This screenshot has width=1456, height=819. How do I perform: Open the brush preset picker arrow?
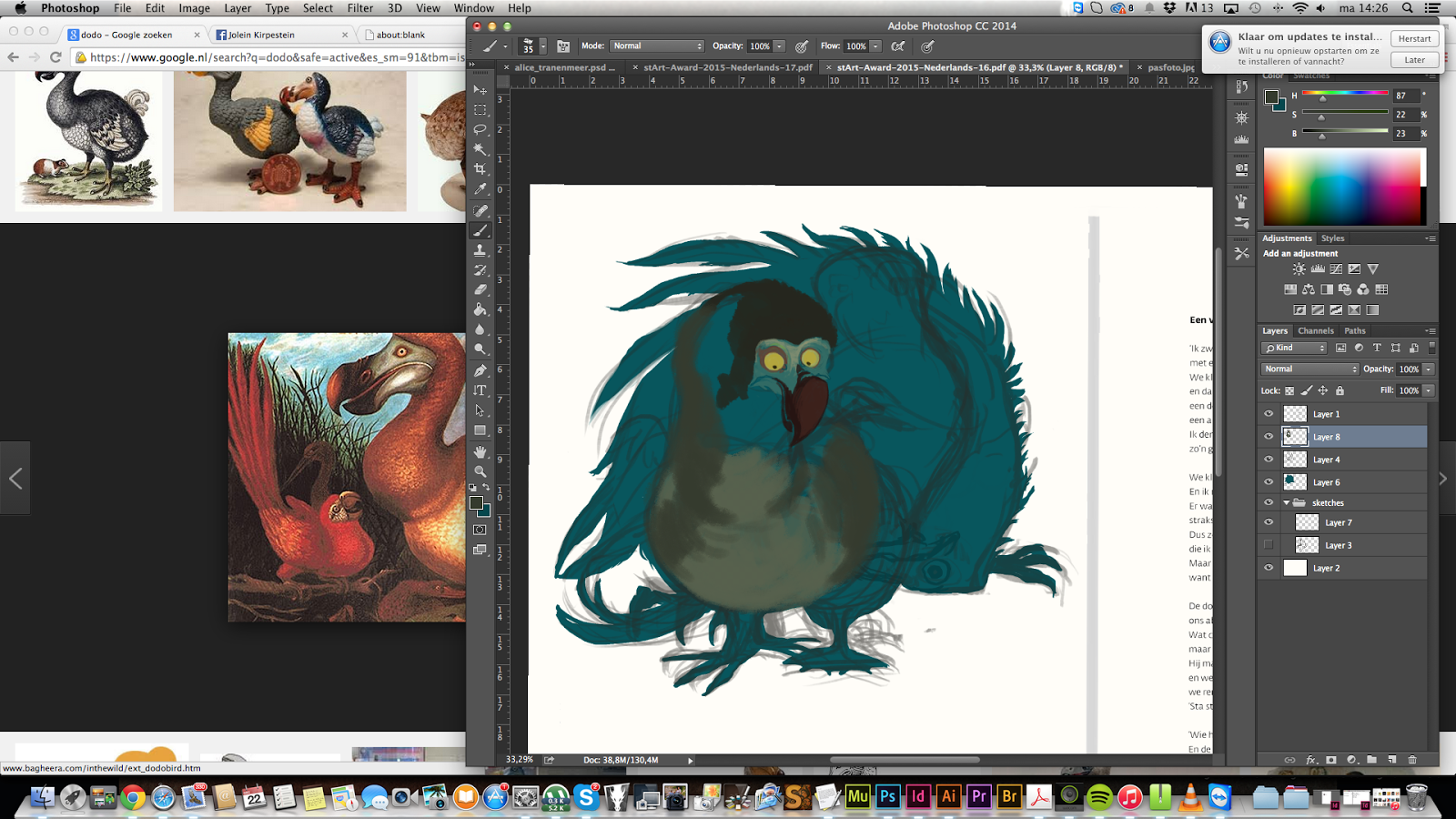click(543, 46)
